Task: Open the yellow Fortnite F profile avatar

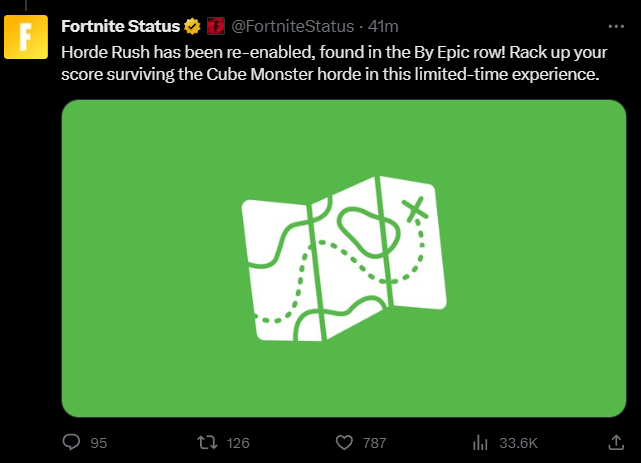Action: tap(26, 37)
